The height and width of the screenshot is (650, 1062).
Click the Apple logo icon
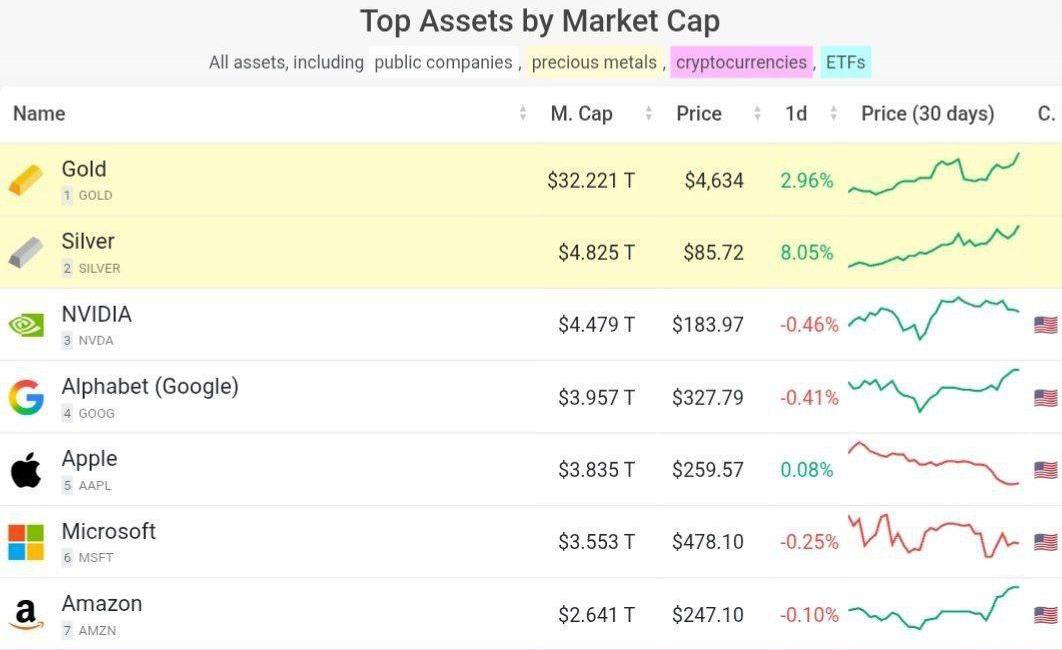click(27, 470)
